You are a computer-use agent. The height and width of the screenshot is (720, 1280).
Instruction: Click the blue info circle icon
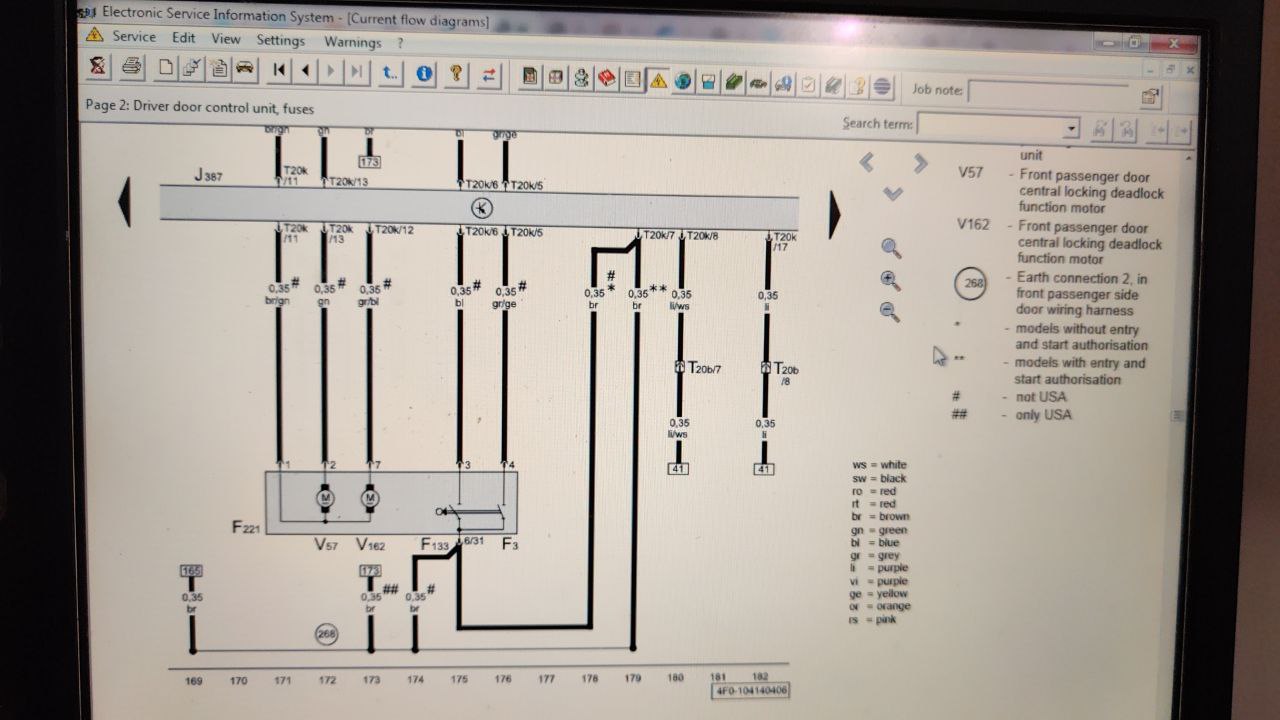pos(424,73)
